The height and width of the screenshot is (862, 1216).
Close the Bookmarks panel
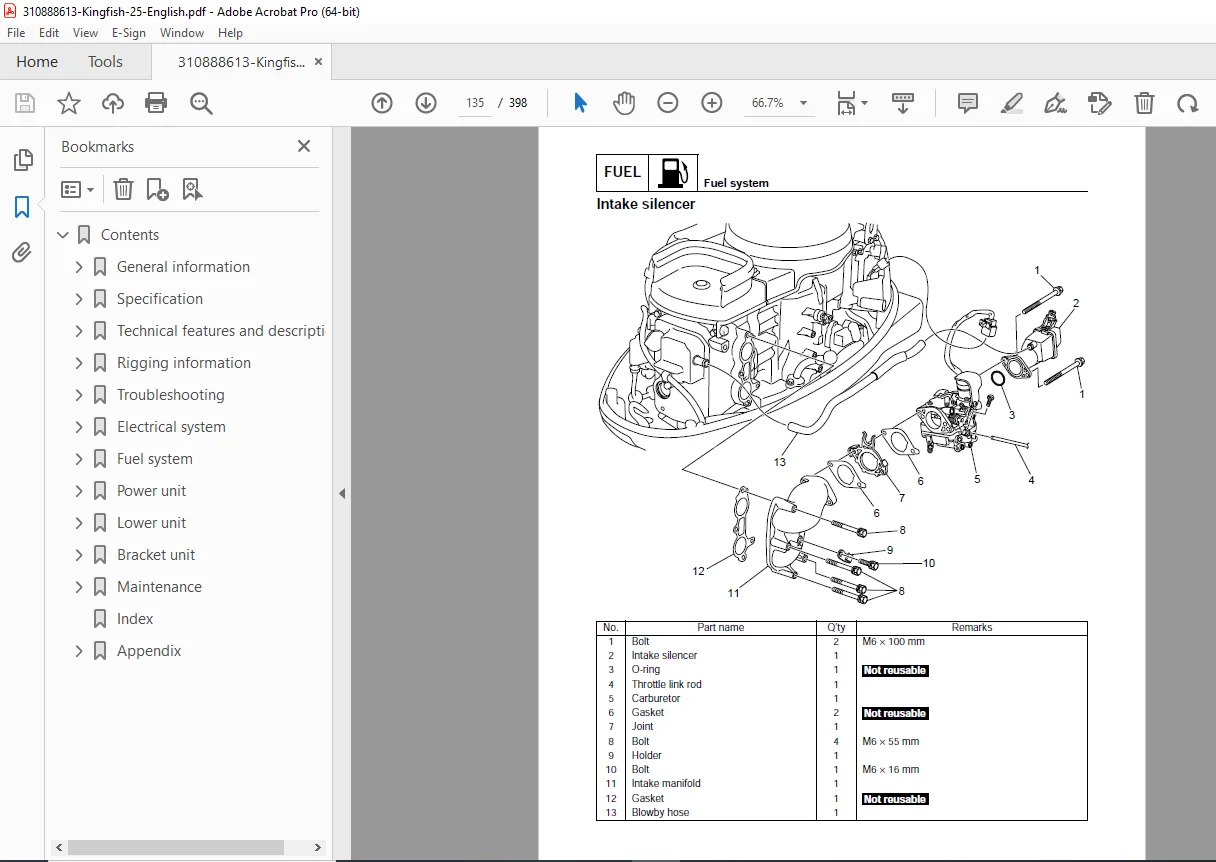coord(304,146)
